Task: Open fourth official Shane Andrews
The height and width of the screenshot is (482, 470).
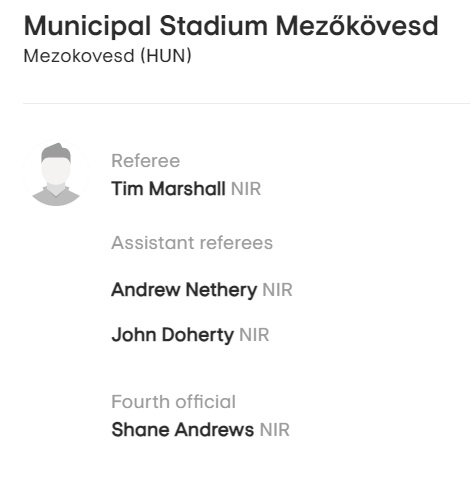Action: click(x=182, y=429)
